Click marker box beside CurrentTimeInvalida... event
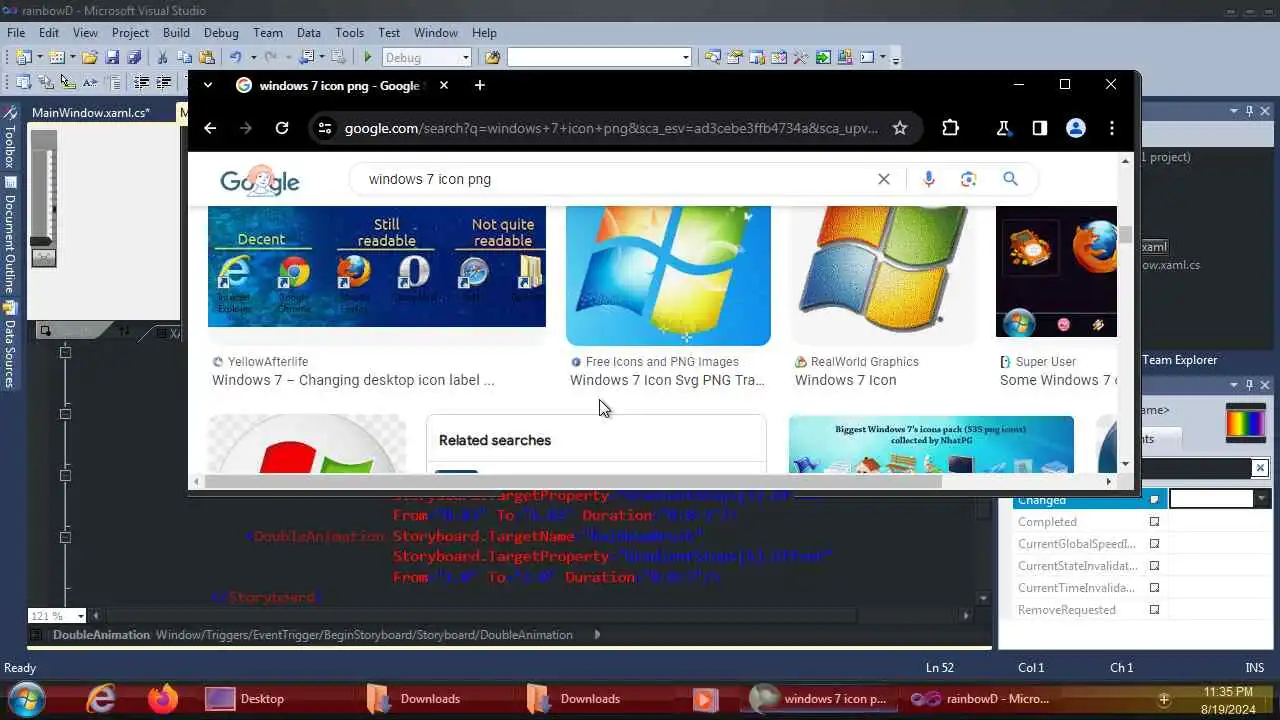 (1154, 588)
